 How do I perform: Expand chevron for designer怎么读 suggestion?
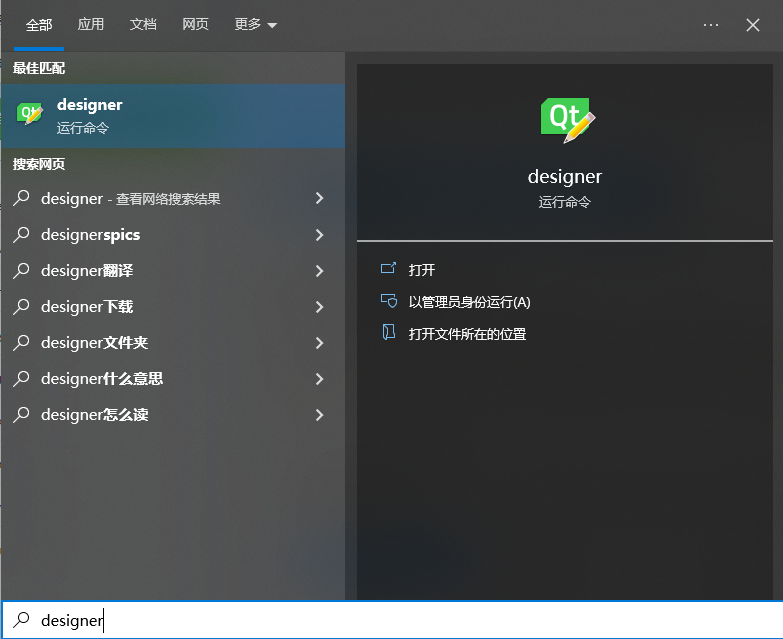pyautogui.click(x=320, y=414)
